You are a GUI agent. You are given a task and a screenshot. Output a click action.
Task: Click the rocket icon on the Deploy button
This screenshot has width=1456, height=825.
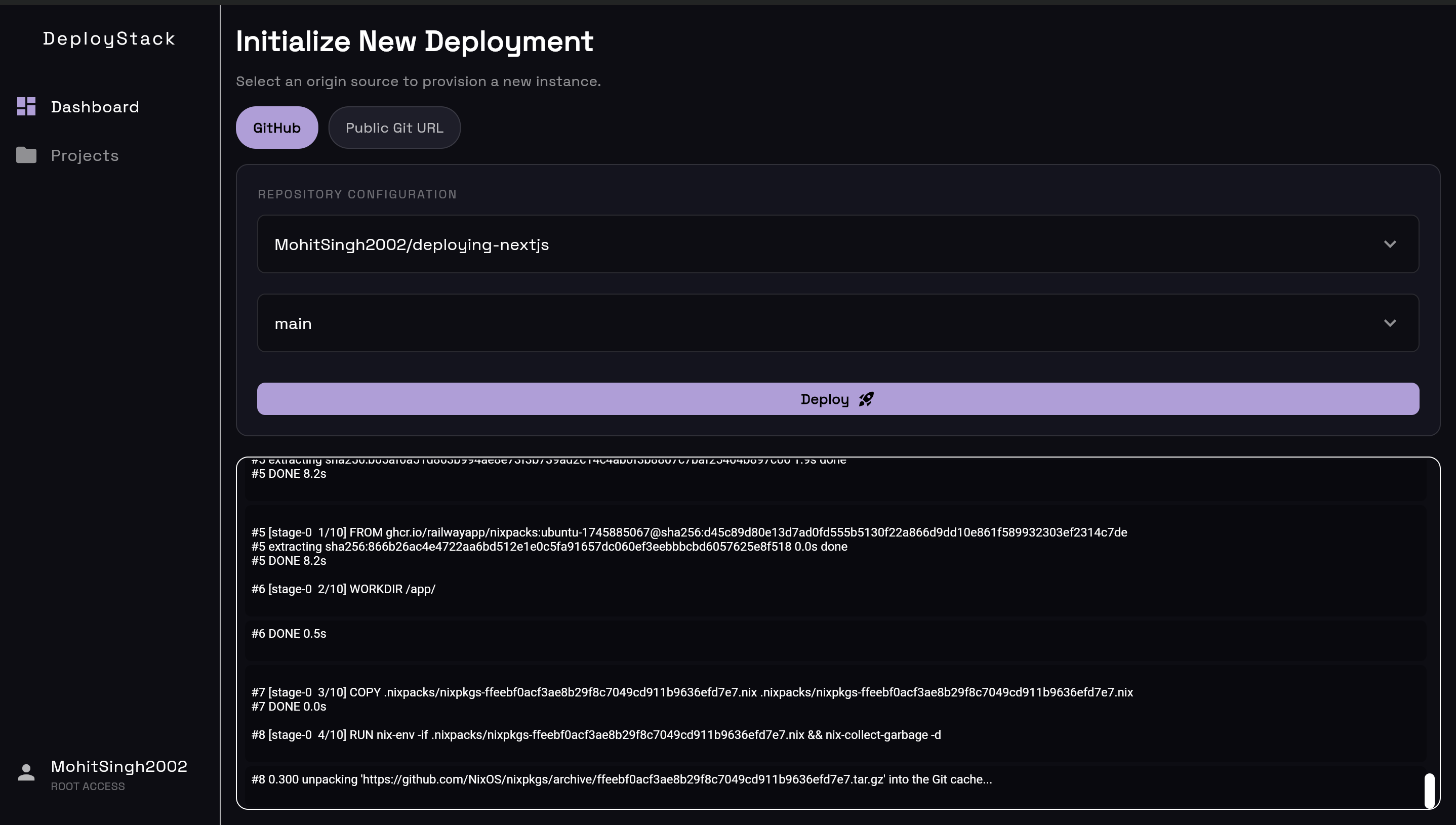point(865,398)
